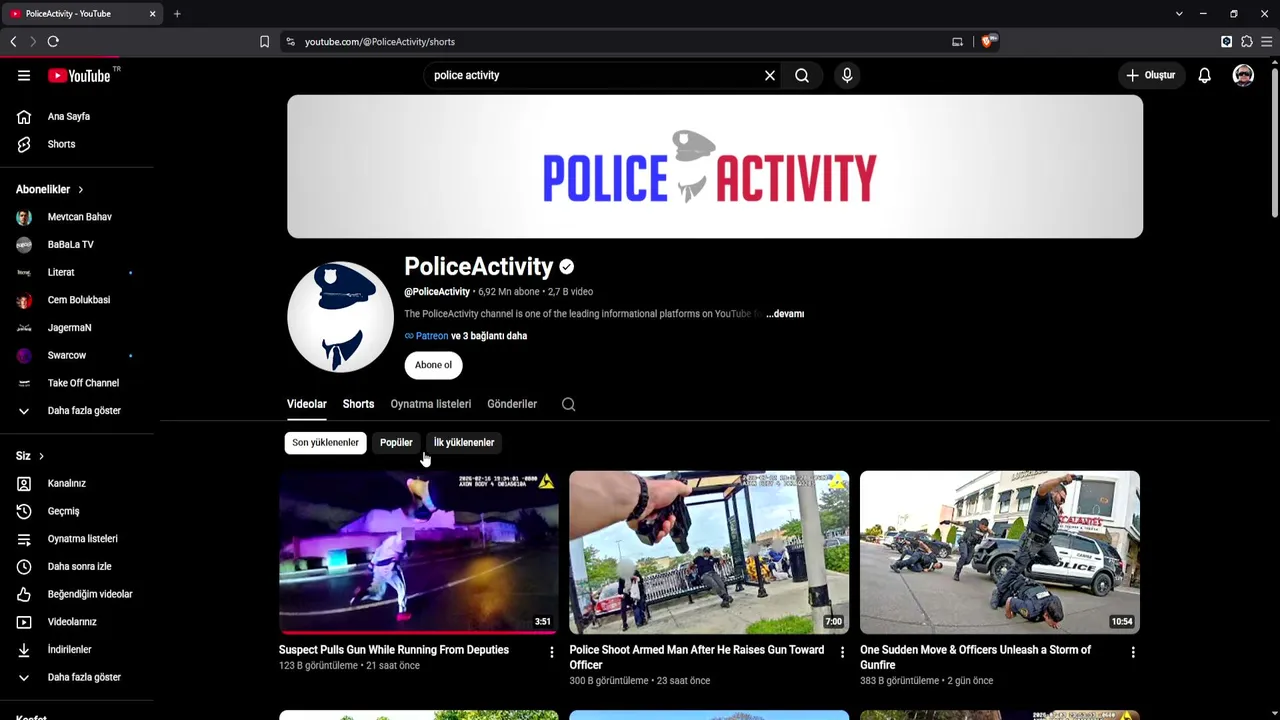
Task: Start voice search with the microphone
Action: [847, 75]
